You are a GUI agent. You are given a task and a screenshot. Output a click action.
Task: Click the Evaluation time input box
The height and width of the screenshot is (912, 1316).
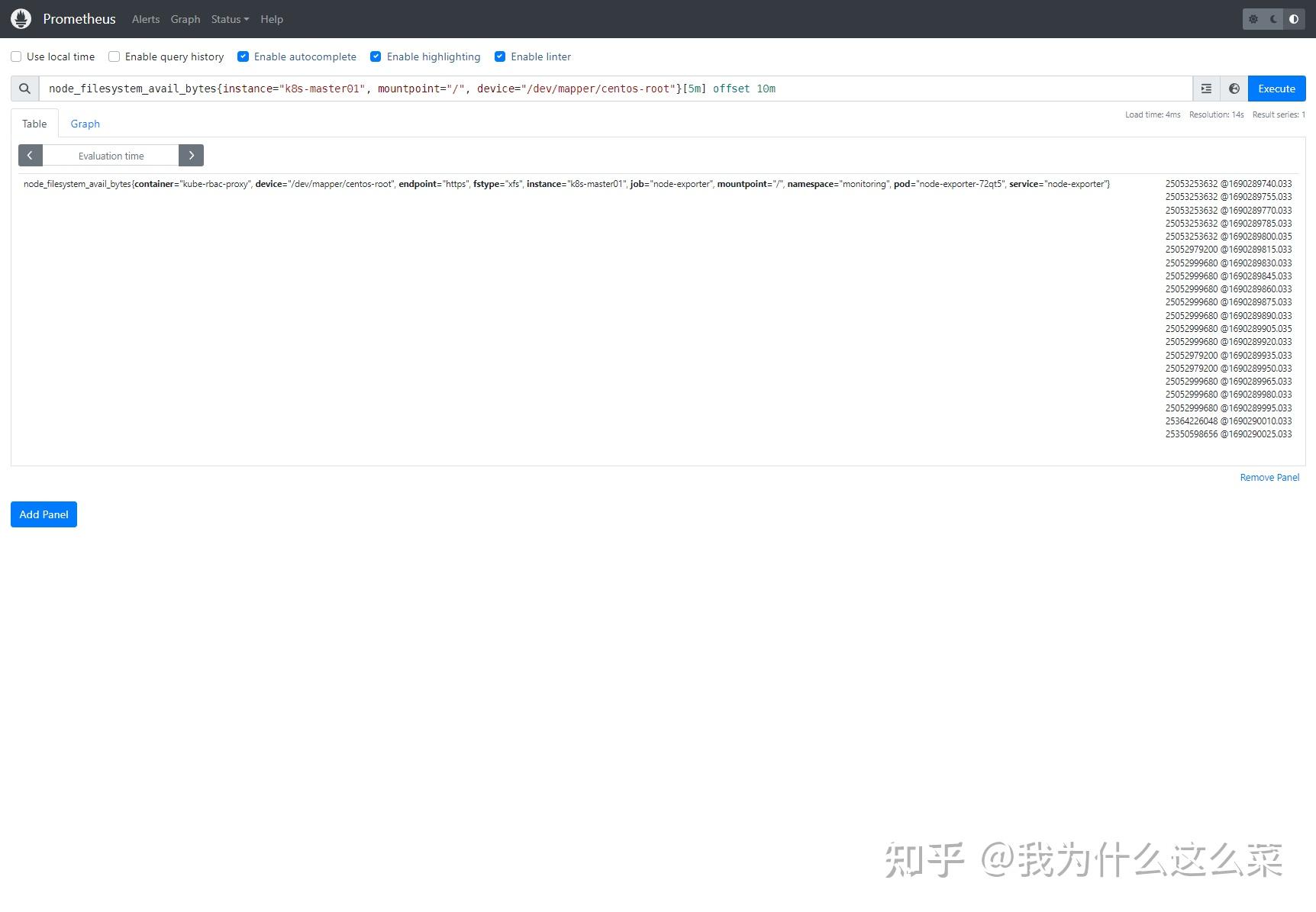[x=111, y=156]
